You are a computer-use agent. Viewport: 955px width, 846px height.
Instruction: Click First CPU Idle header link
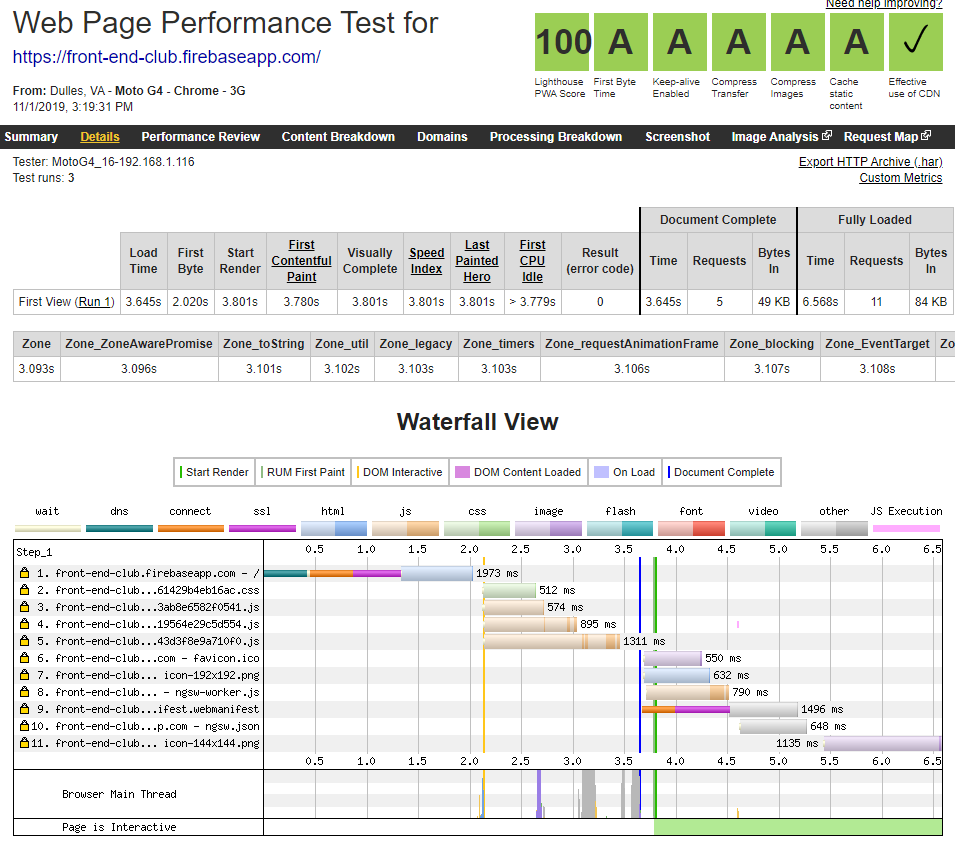point(532,261)
